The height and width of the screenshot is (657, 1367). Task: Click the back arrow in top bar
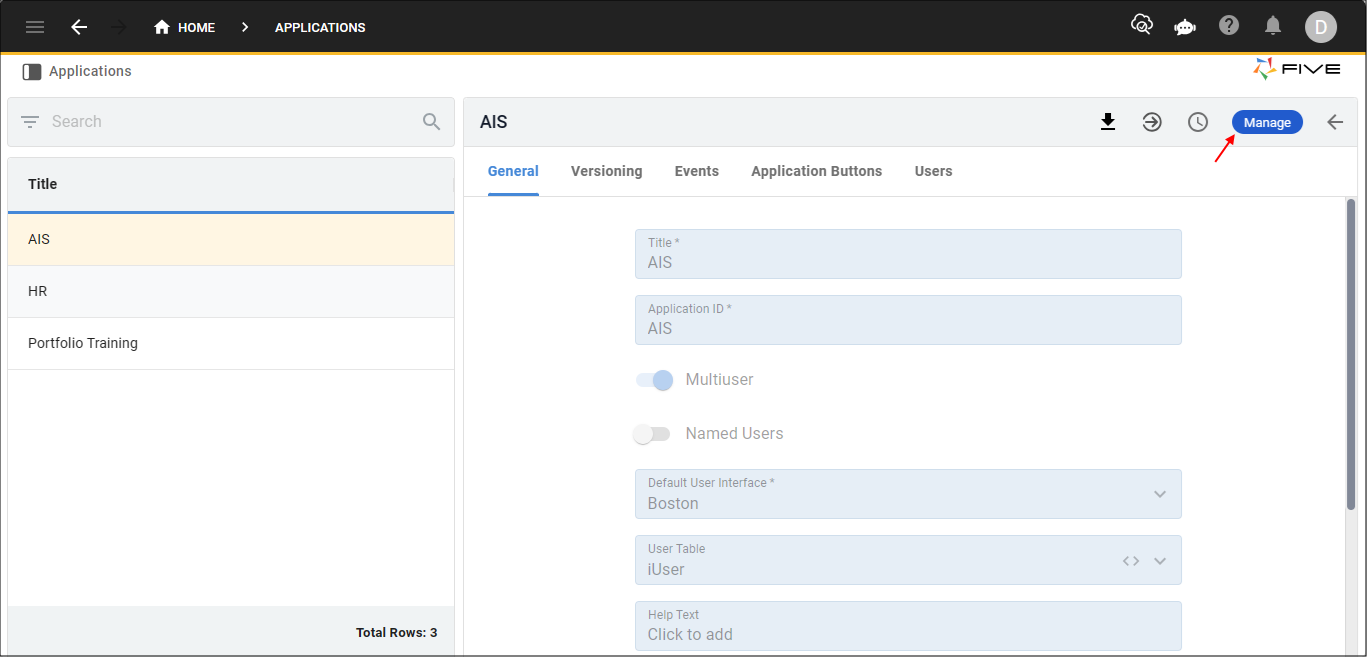79,27
